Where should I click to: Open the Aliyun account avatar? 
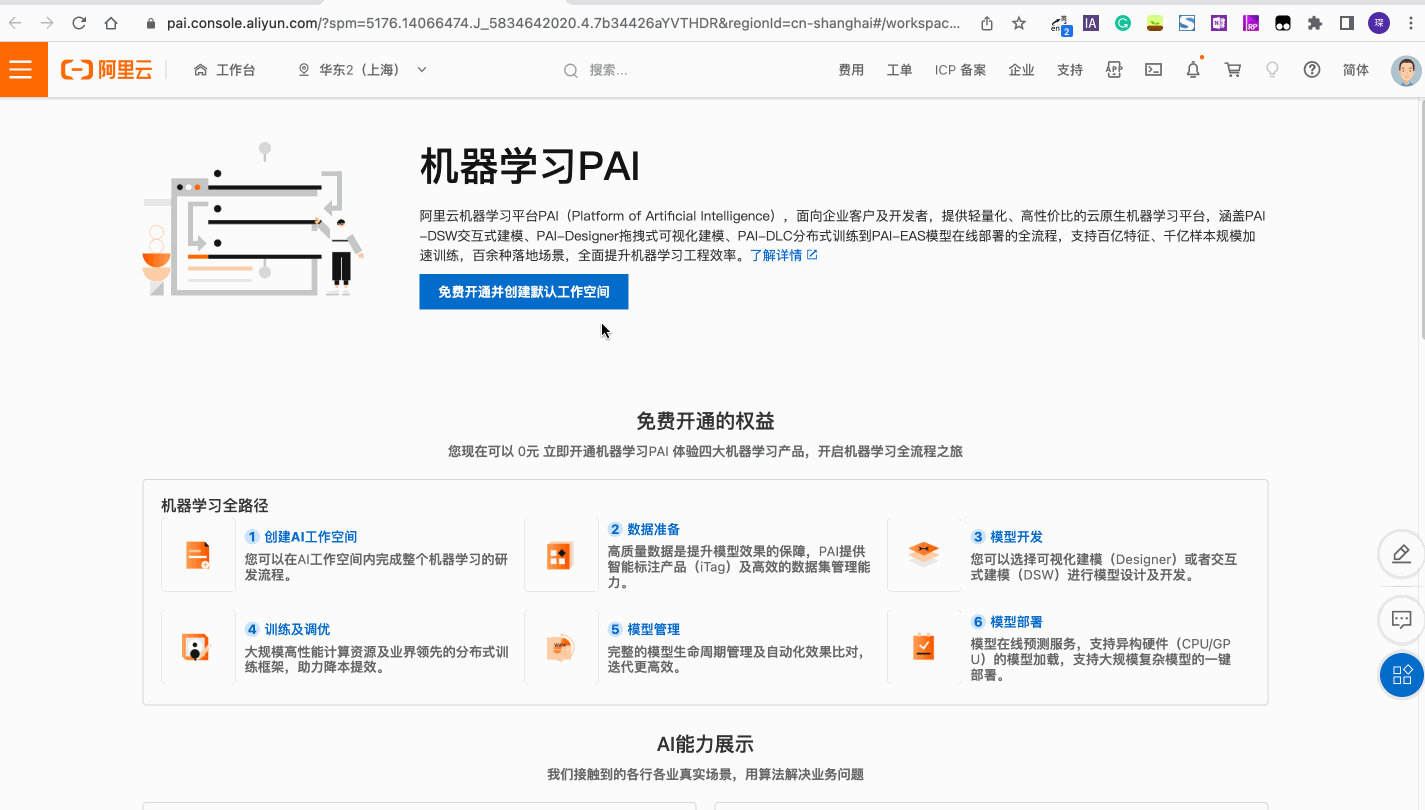[1406, 70]
